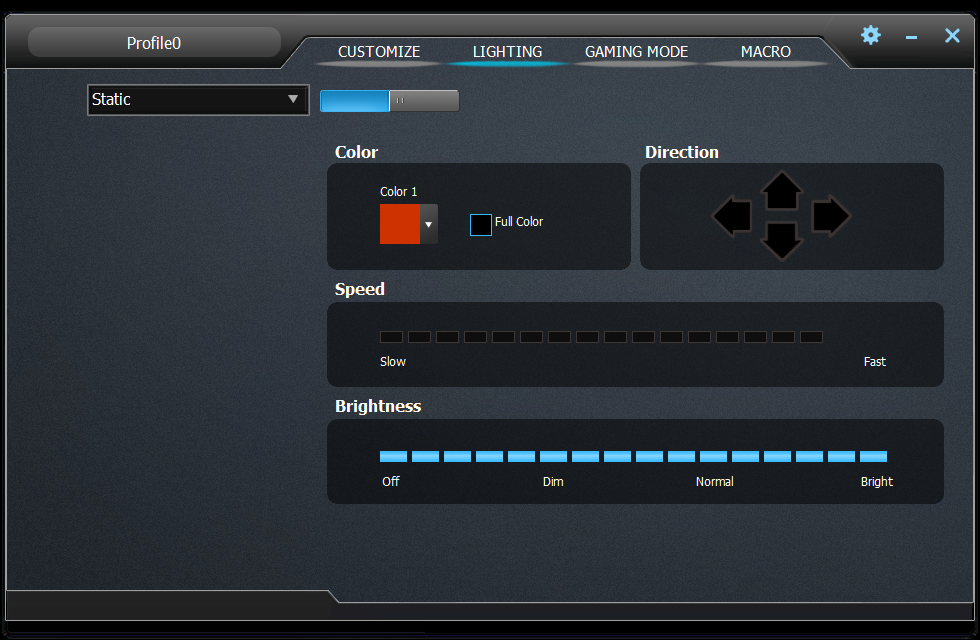Pick the red Color 1 swatch
Viewport: 980px width, 640px height.
pos(400,224)
